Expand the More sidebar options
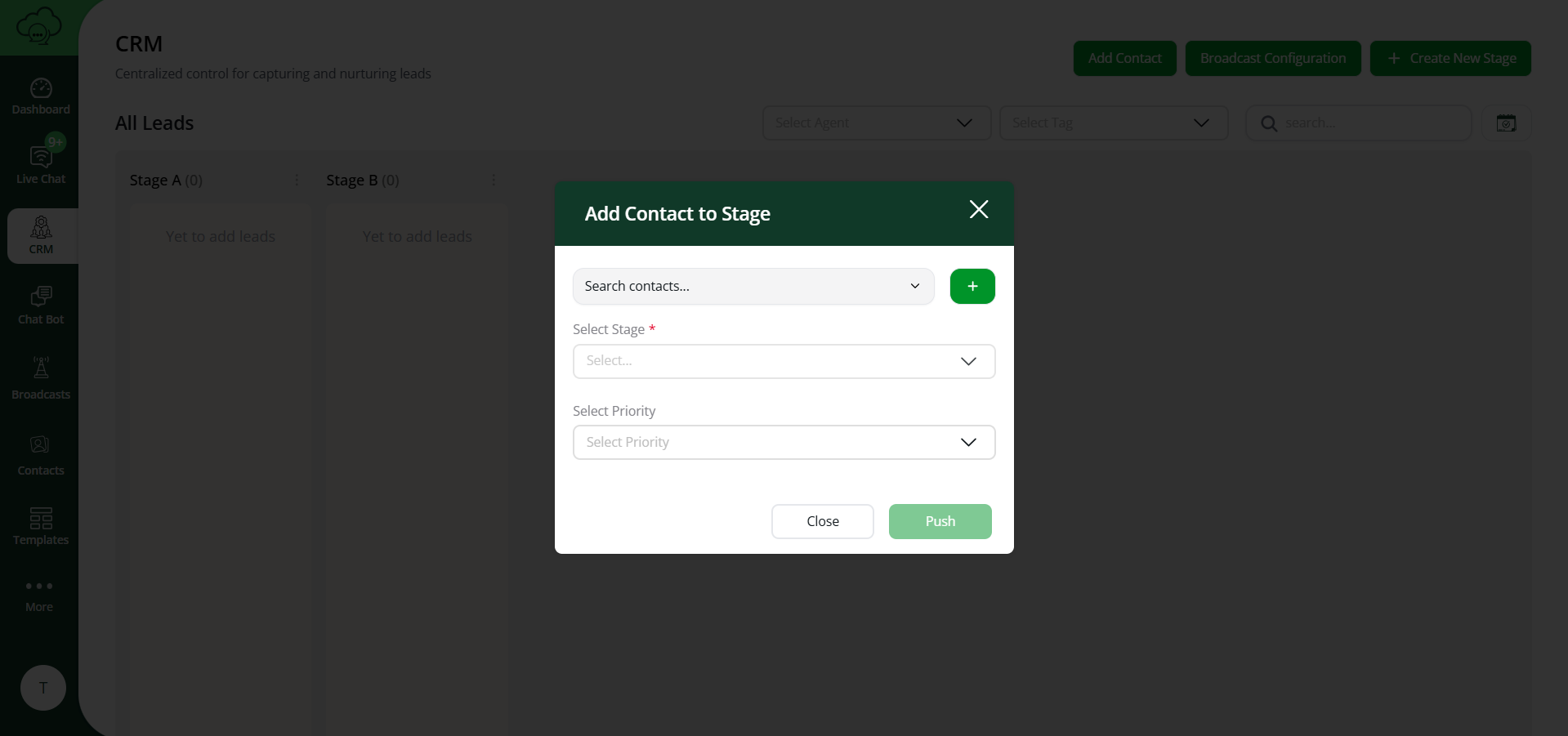The image size is (1568, 736). point(38,594)
